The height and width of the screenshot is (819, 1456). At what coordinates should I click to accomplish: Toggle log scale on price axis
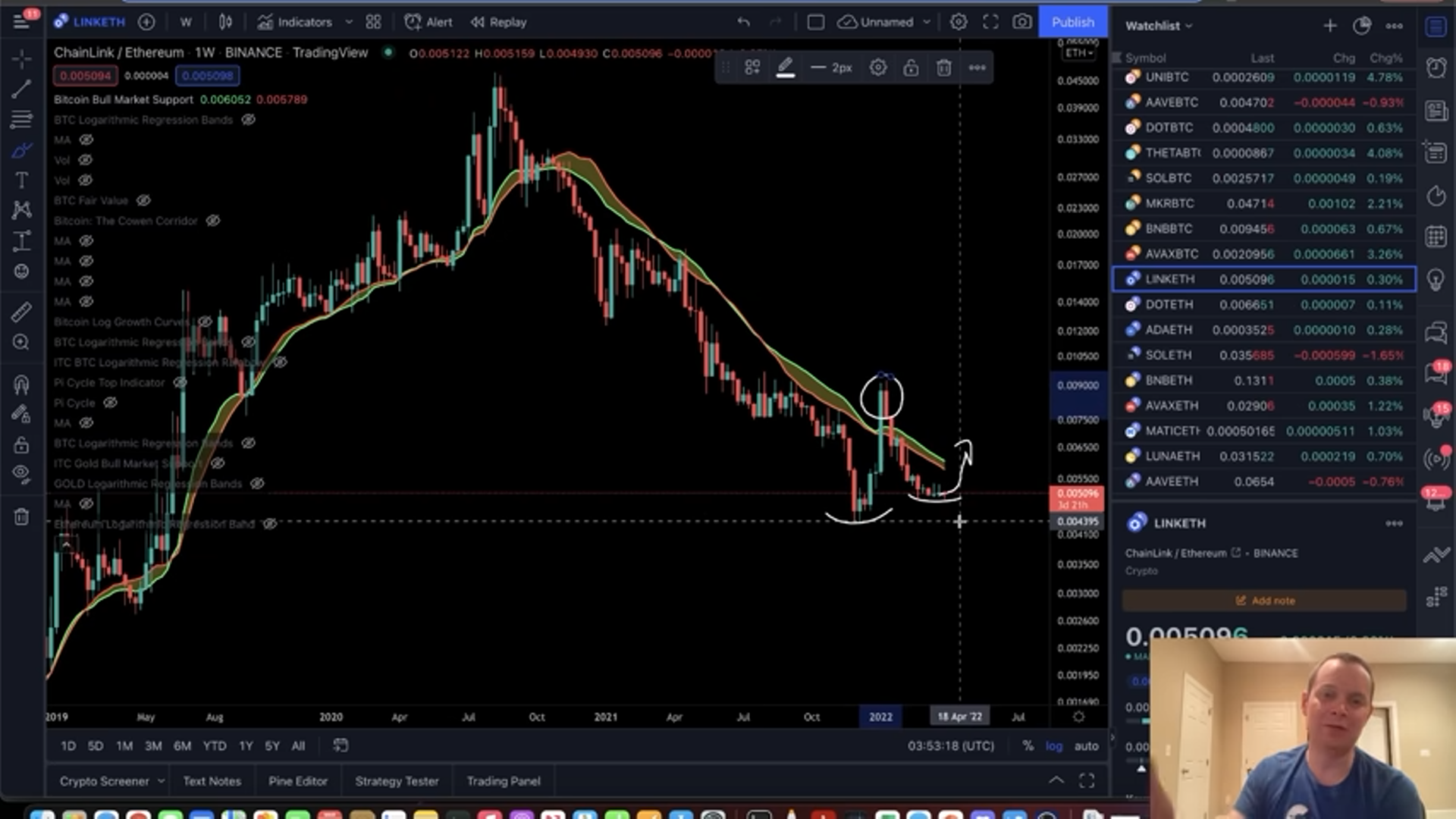(1054, 745)
